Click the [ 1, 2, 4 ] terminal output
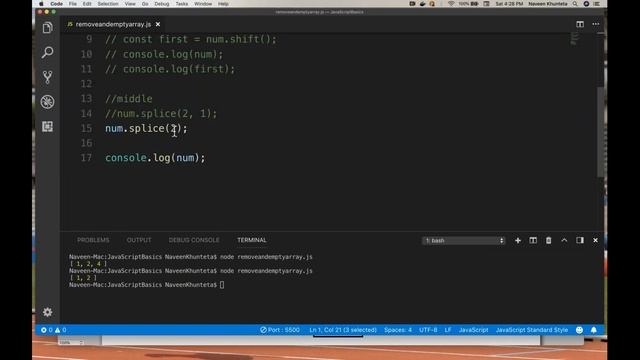 [x=88, y=264]
